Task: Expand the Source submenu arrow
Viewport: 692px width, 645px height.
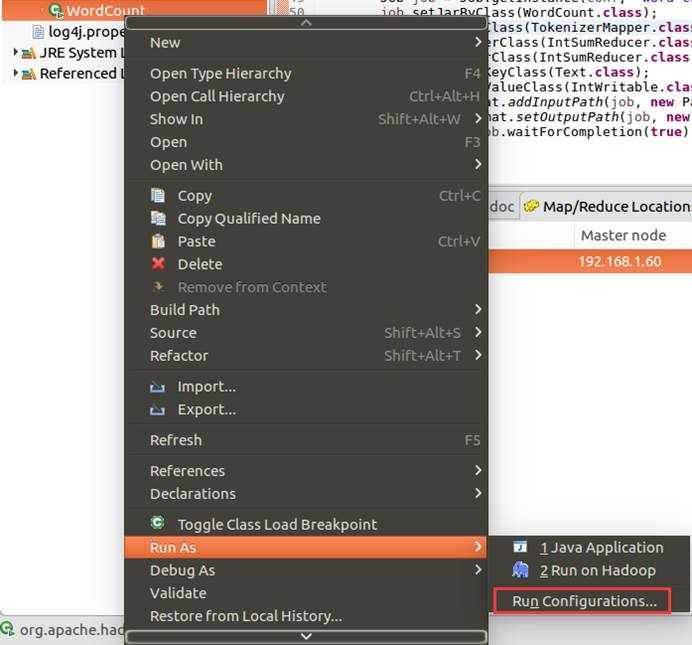Action: pyautogui.click(x=478, y=332)
